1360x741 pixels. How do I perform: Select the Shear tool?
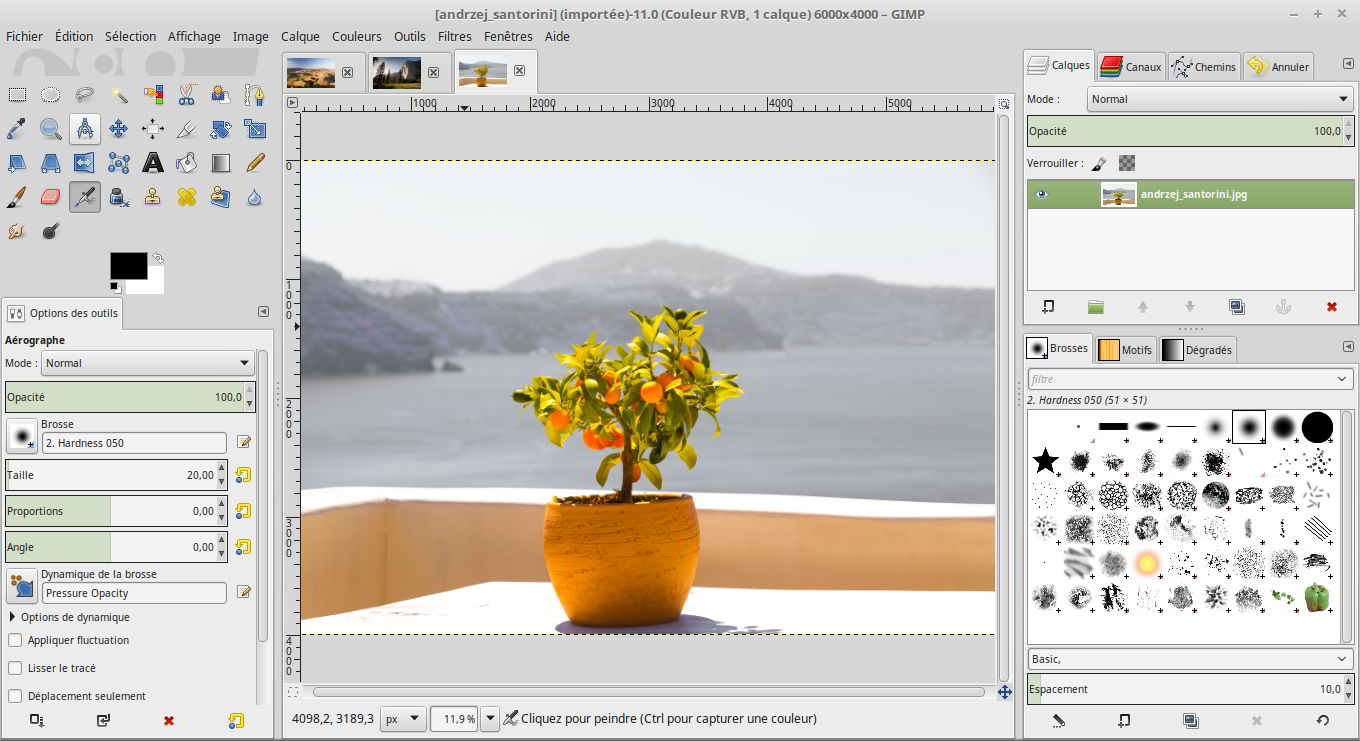(17, 163)
